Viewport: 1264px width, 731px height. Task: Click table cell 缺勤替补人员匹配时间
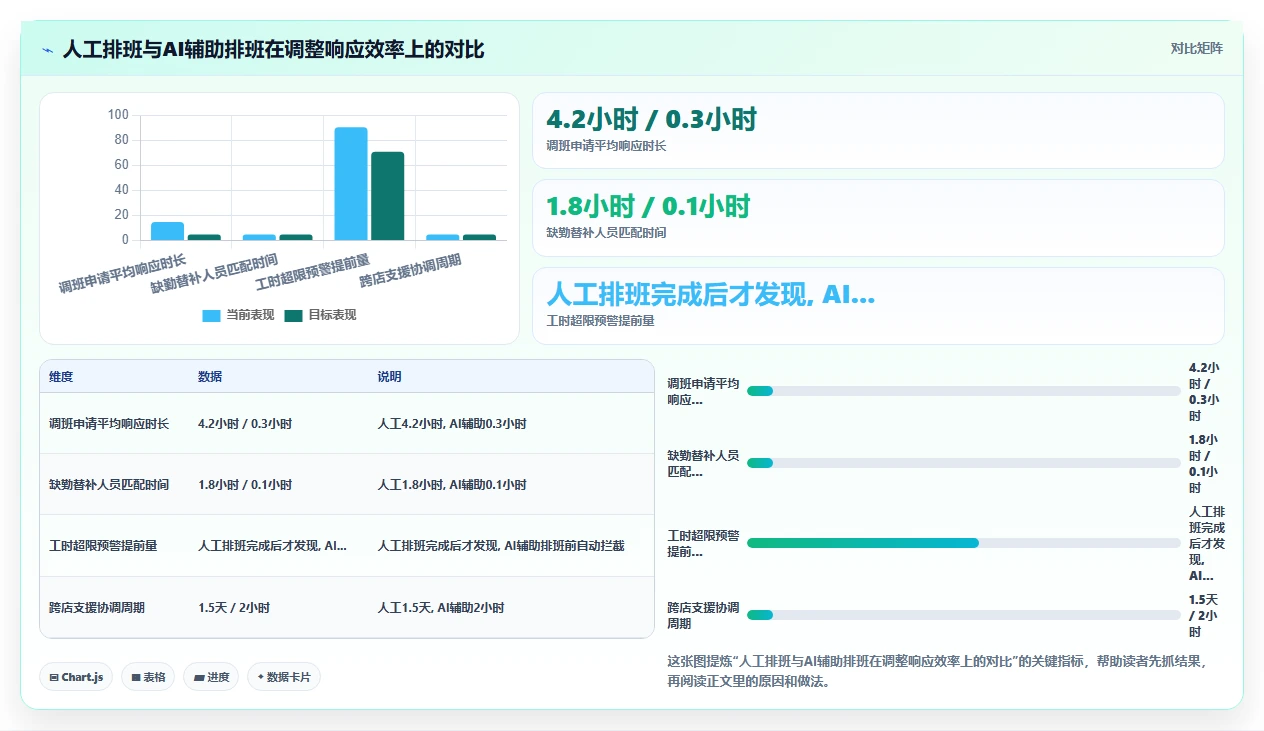(109, 485)
